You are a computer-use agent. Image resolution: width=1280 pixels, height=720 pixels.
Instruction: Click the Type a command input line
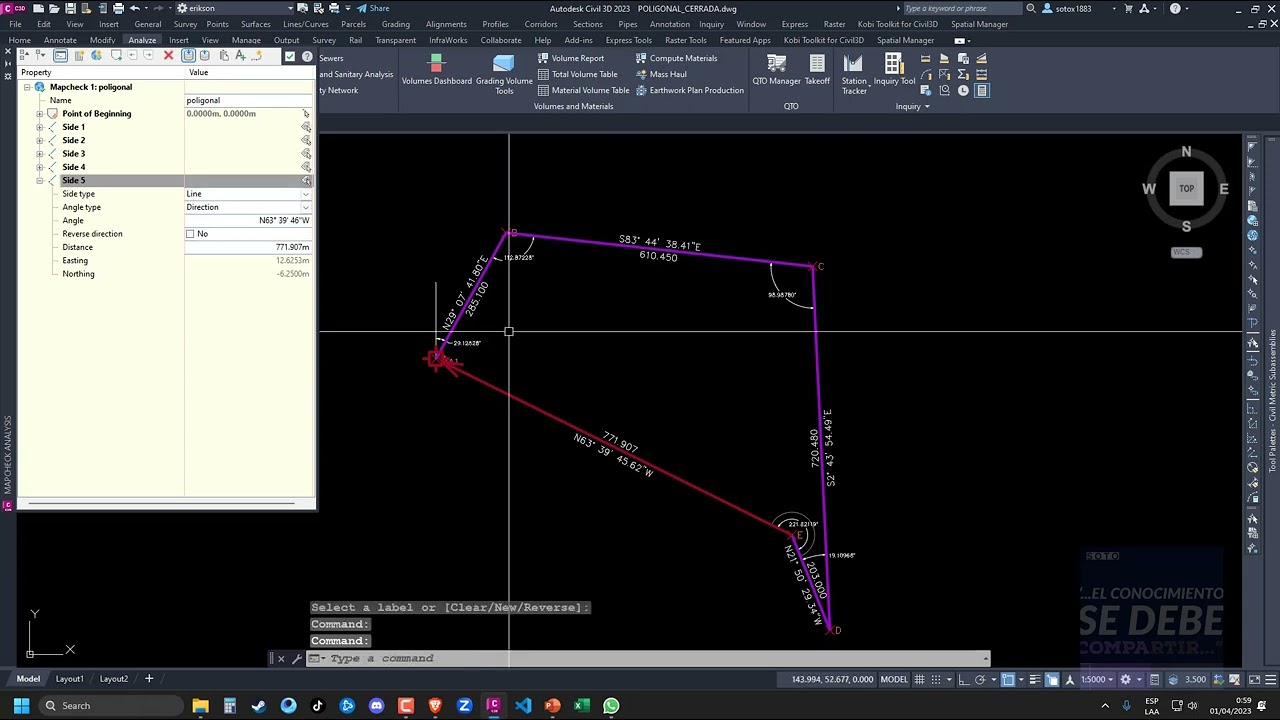[655, 658]
